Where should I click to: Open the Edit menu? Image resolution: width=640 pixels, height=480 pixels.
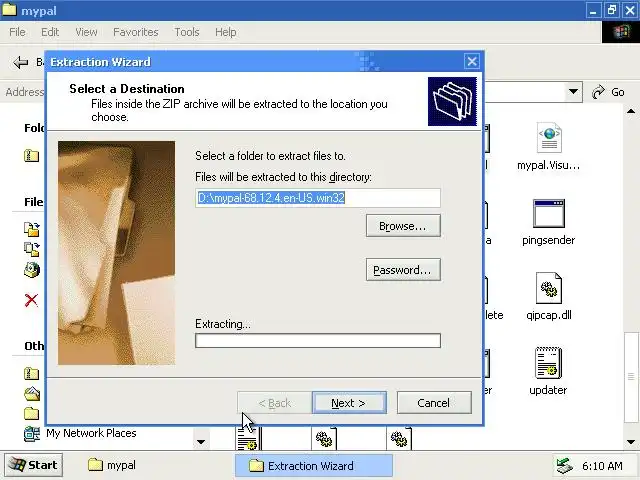50,32
